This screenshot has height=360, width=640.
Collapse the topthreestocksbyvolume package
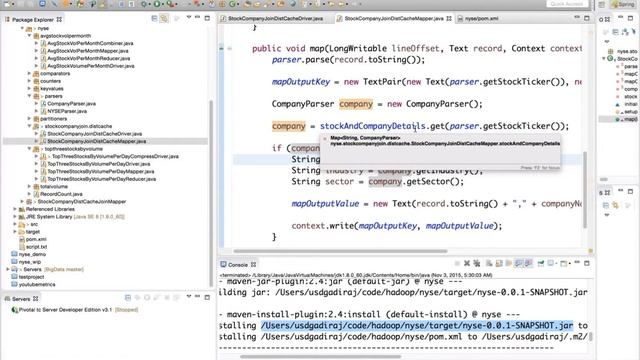[x=29, y=149]
